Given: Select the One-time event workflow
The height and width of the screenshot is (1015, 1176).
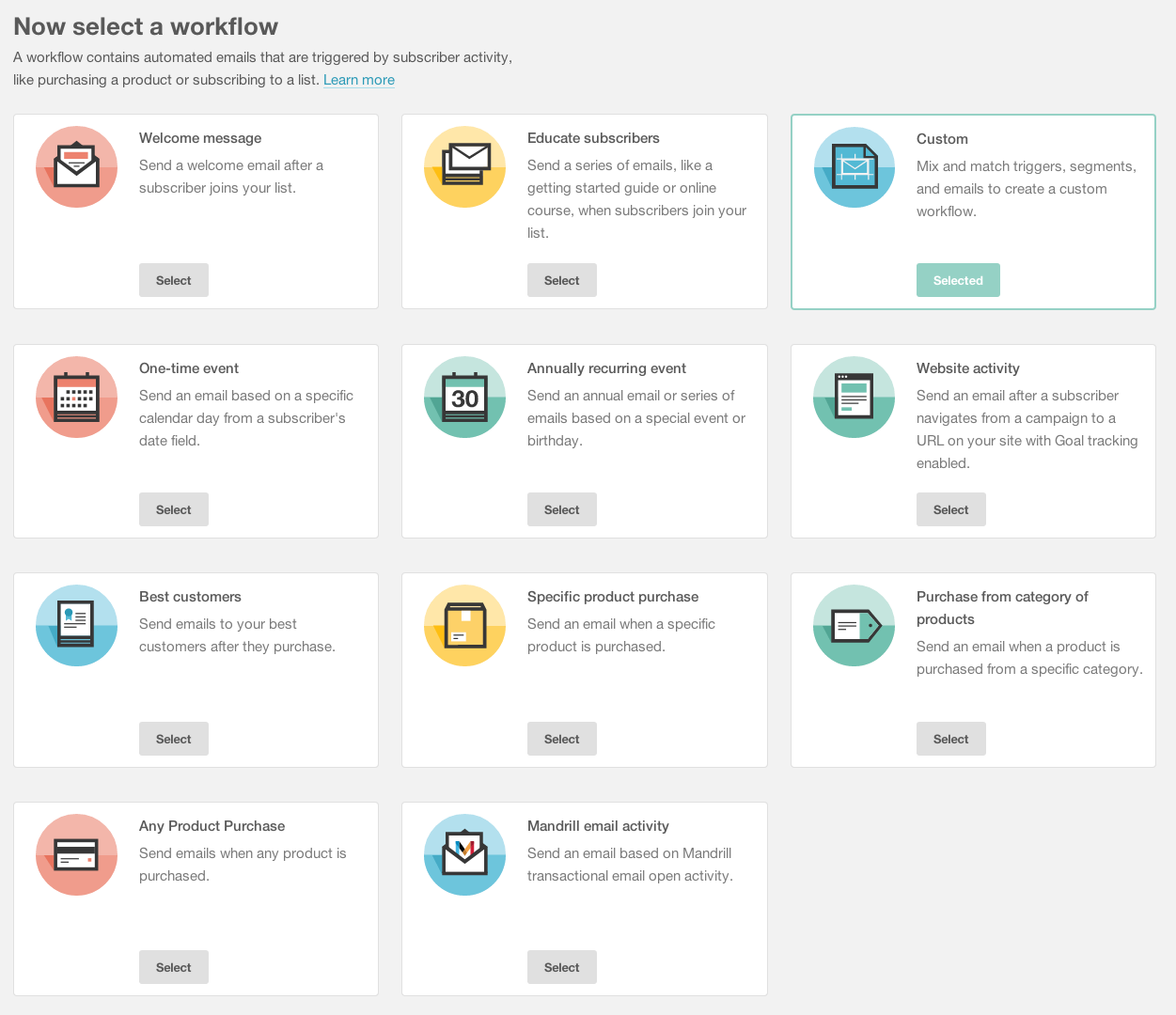Looking at the screenshot, I should point(174,509).
